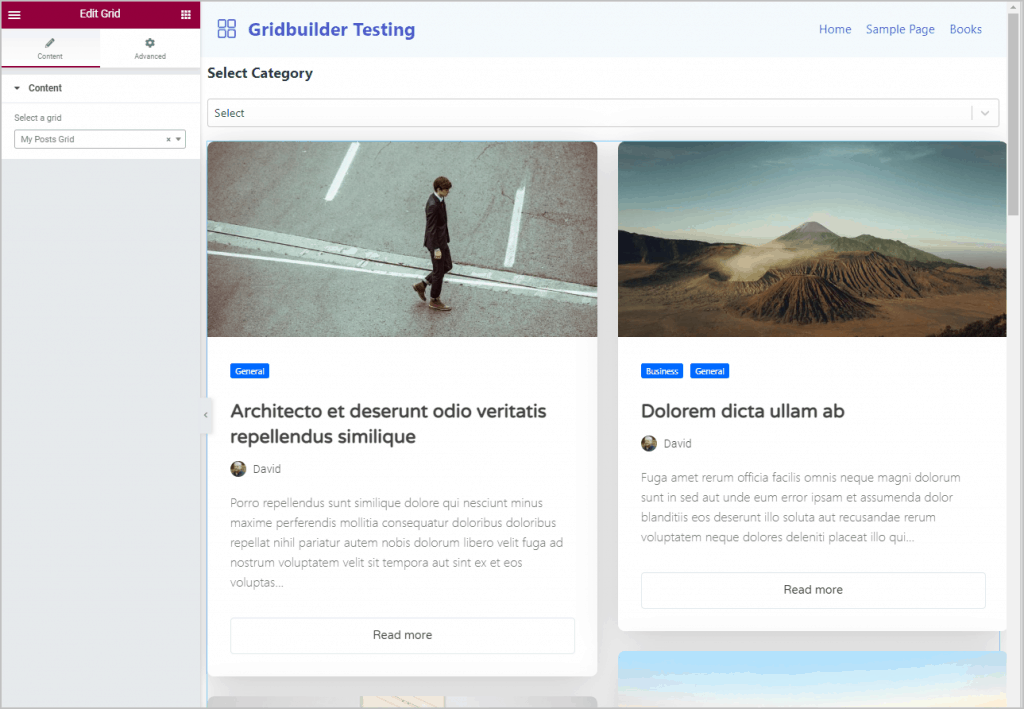Click Read more under Architecto post

[402, 635]
